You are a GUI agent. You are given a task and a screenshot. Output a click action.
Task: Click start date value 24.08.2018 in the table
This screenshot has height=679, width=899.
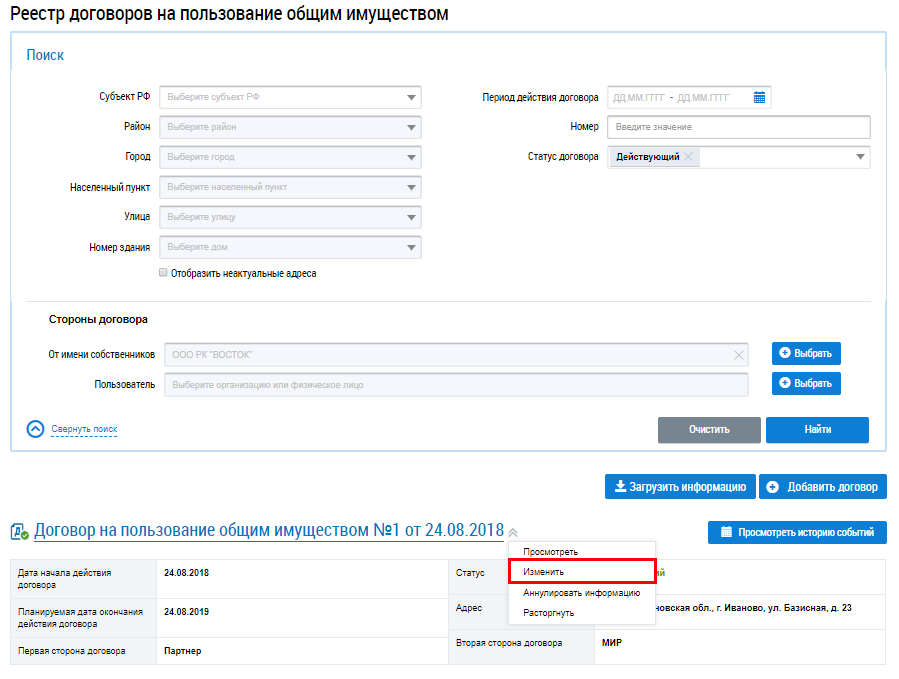(186, 573)
